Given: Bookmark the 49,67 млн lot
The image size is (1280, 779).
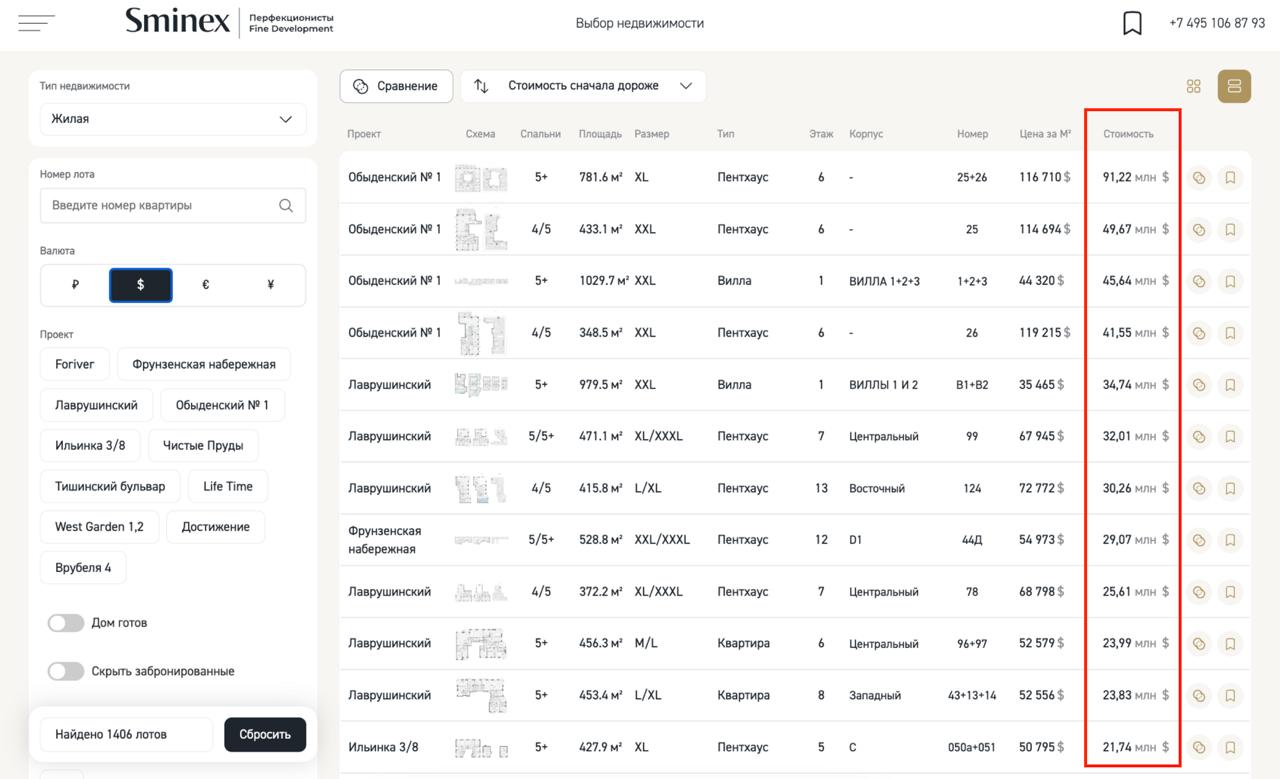Looking at the screenshot, I should point(1230,230).
